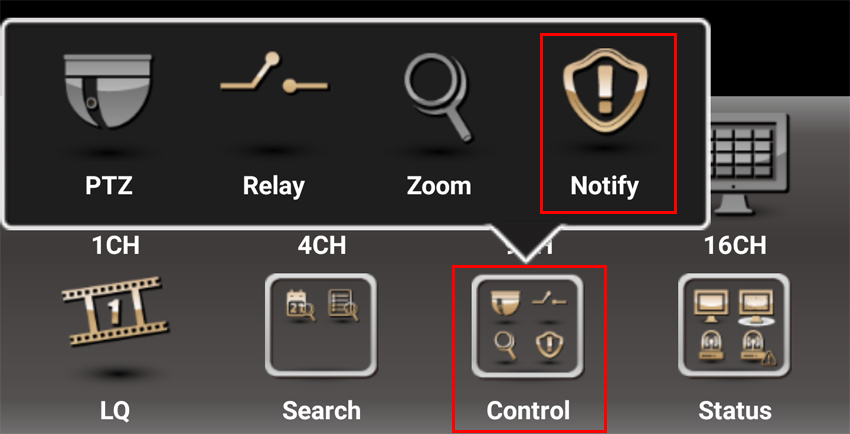Activate the Zoom magnifier icon
The image size is (850, 434).
(x=439, y=99)
